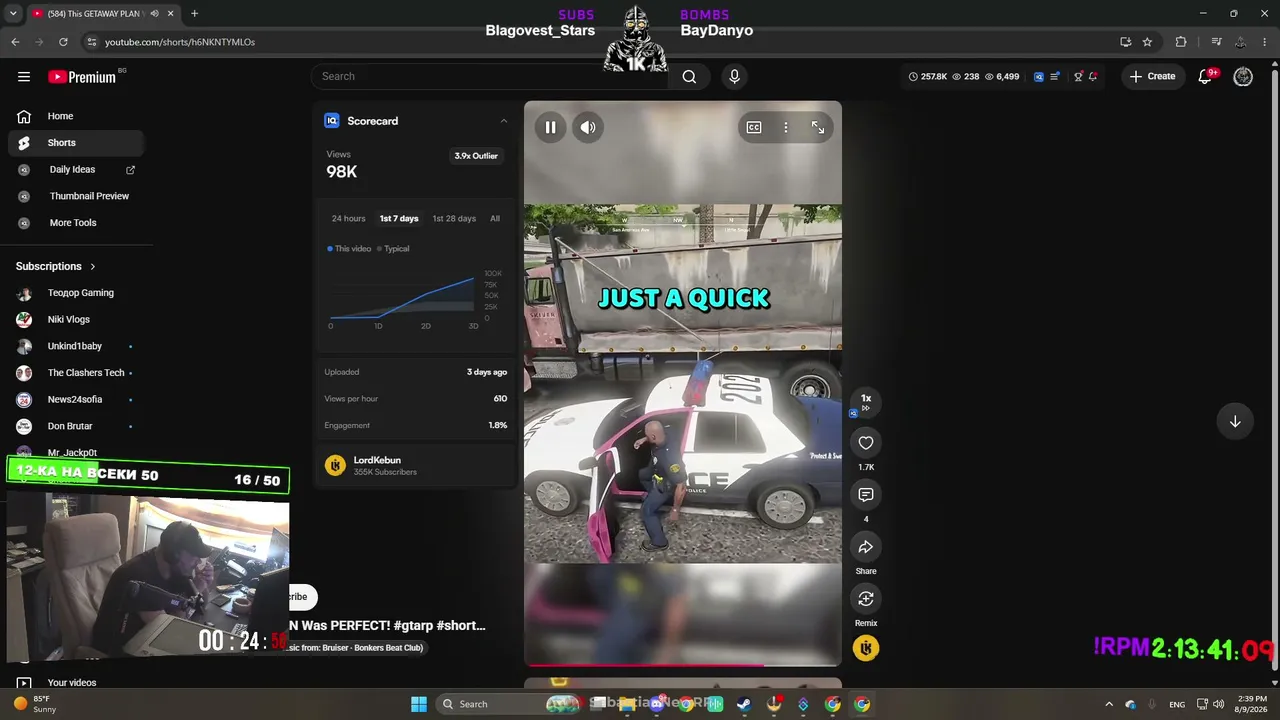Click the LordKebun channel avatar in Scorecard
Image resolution: width=1280 pixels, height=720 pixels.
[x=335, y=465]
